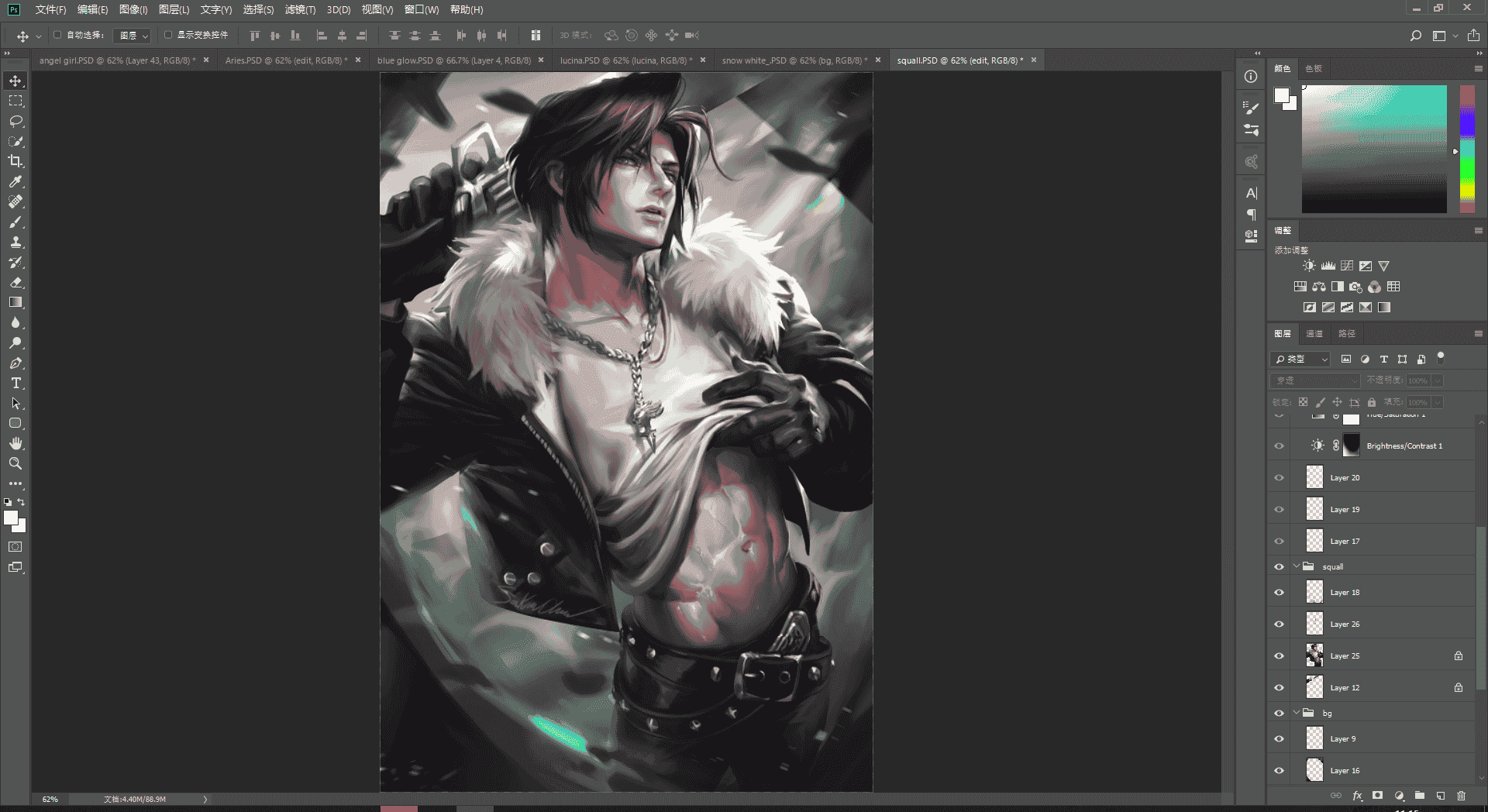Select the Brush tool
Viewport: 1488px width, 812px height.
(15, 222)
